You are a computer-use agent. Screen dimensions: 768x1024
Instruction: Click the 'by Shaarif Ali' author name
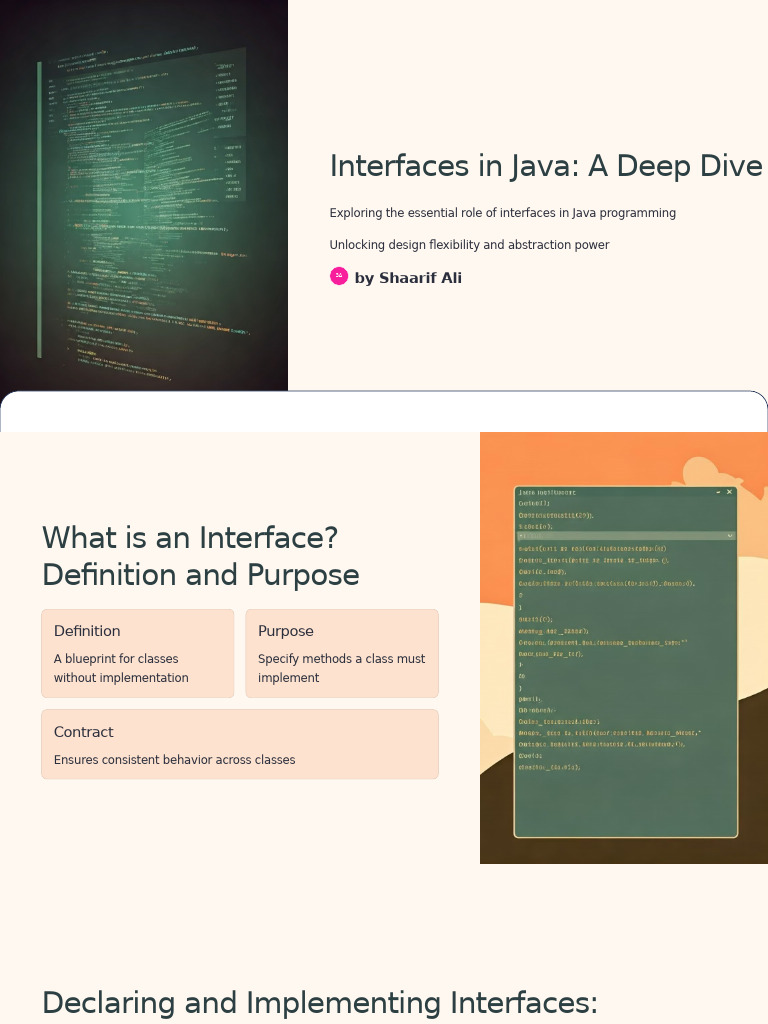[408, 278]
